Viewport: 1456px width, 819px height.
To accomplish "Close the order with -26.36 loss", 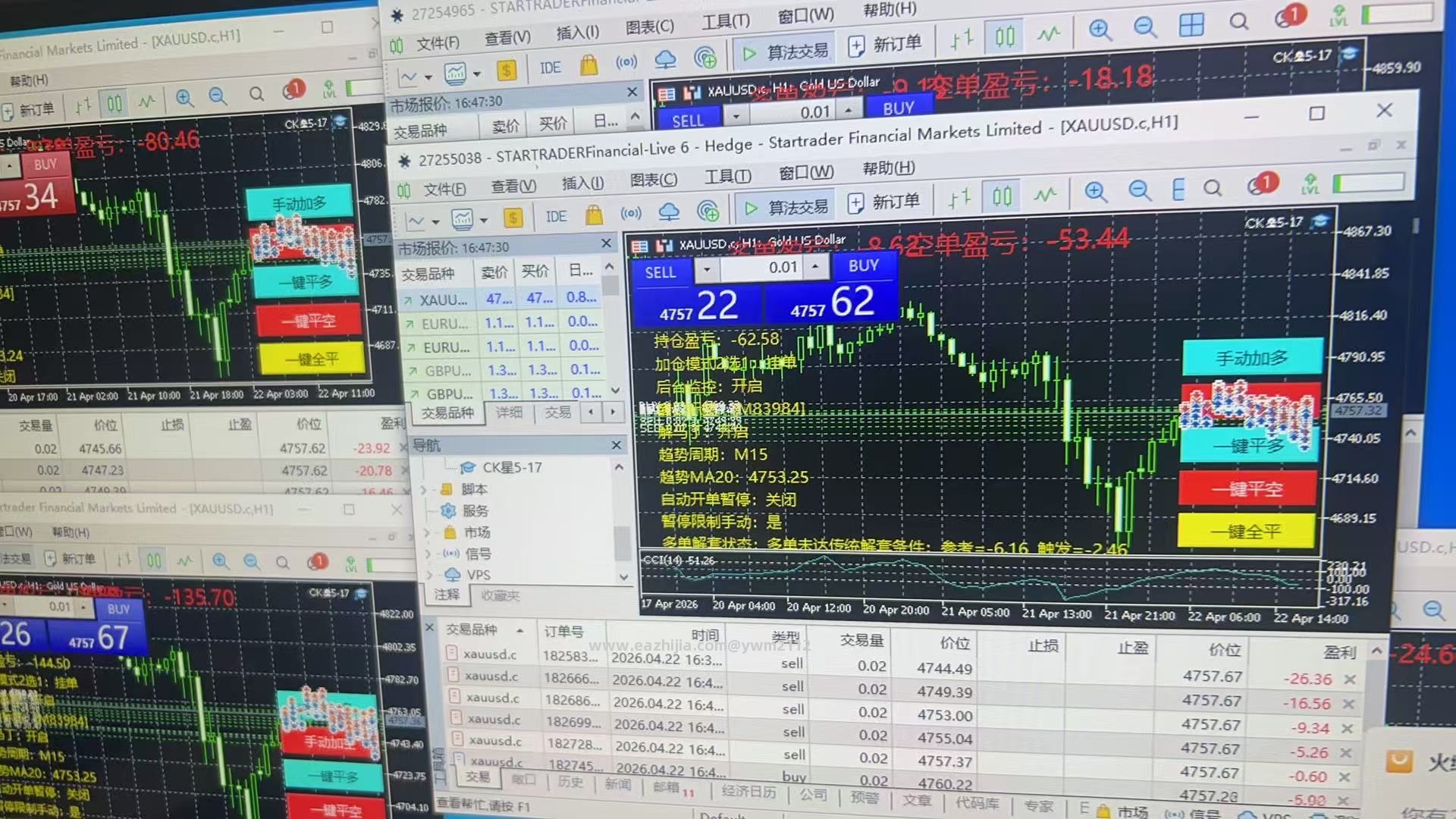I will 1350,679.
